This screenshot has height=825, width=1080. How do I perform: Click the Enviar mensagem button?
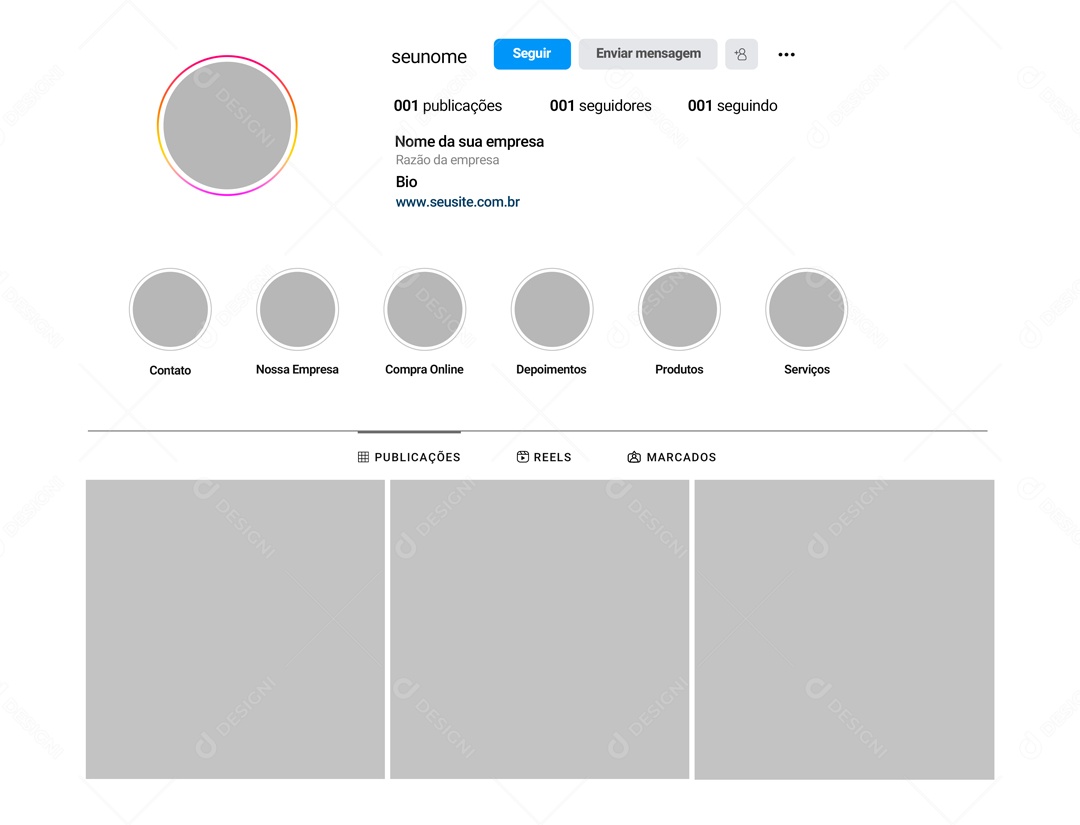coord(647,54)
